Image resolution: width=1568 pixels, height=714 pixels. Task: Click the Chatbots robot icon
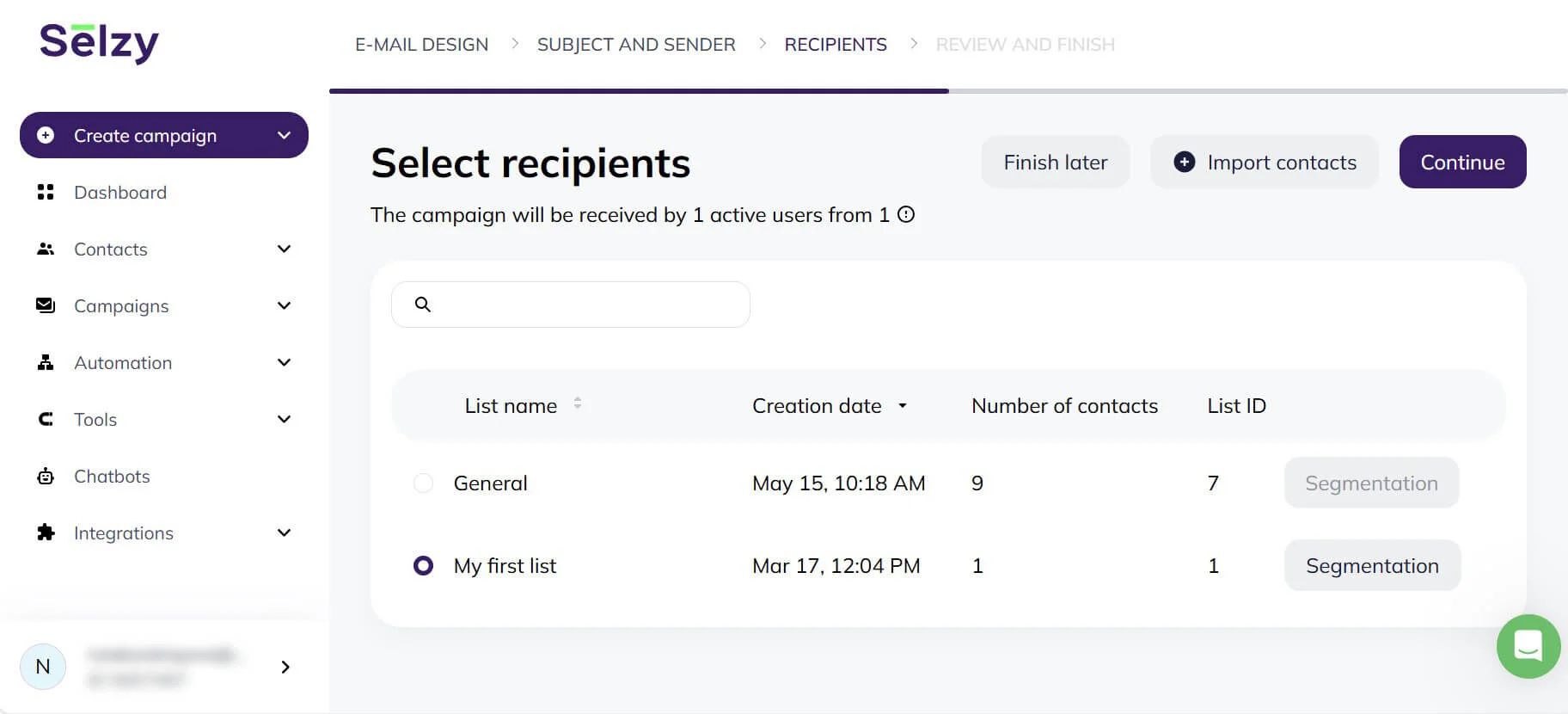46,476
